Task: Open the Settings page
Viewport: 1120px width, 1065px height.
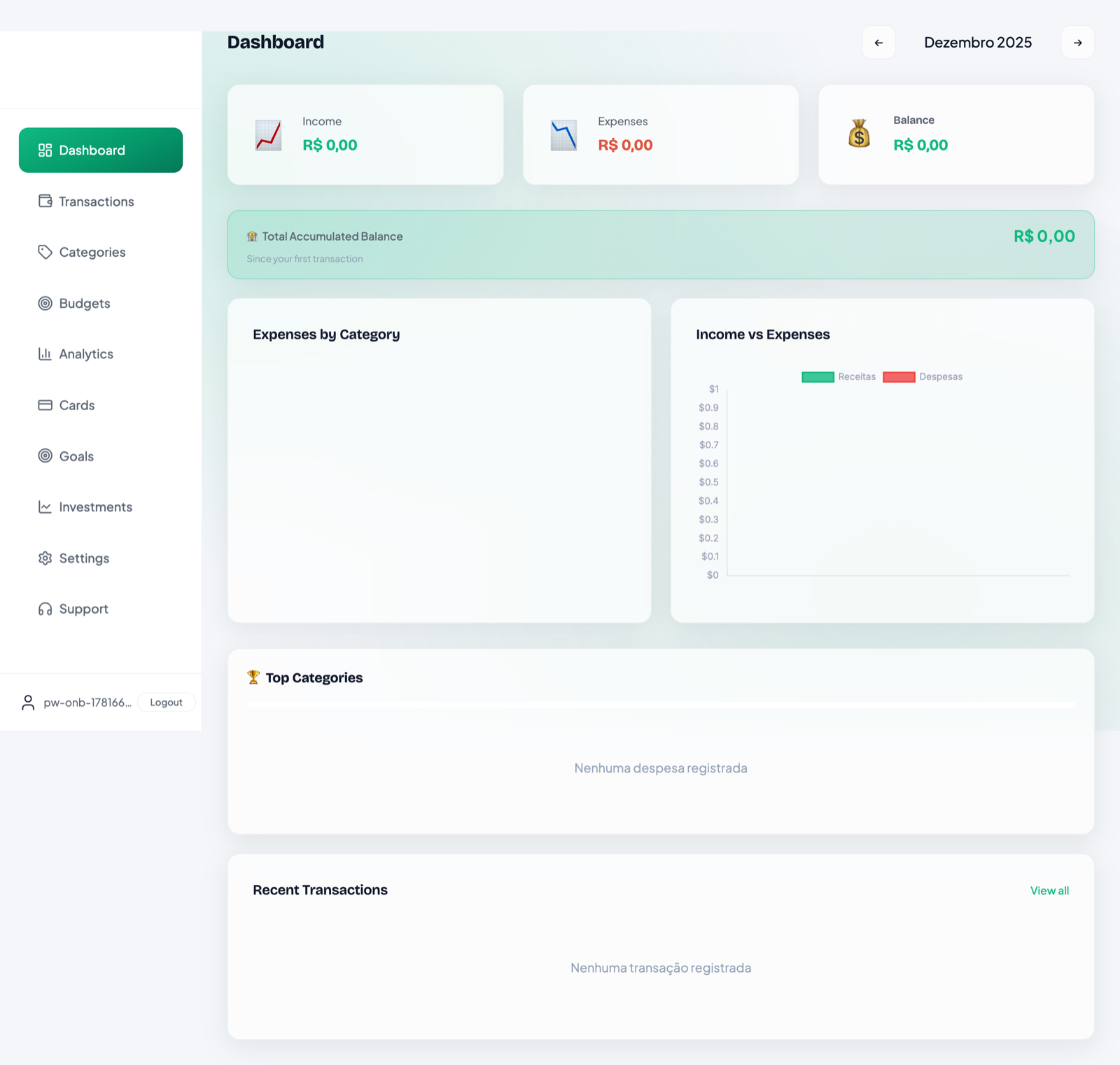Action: (x=101, y=558)
